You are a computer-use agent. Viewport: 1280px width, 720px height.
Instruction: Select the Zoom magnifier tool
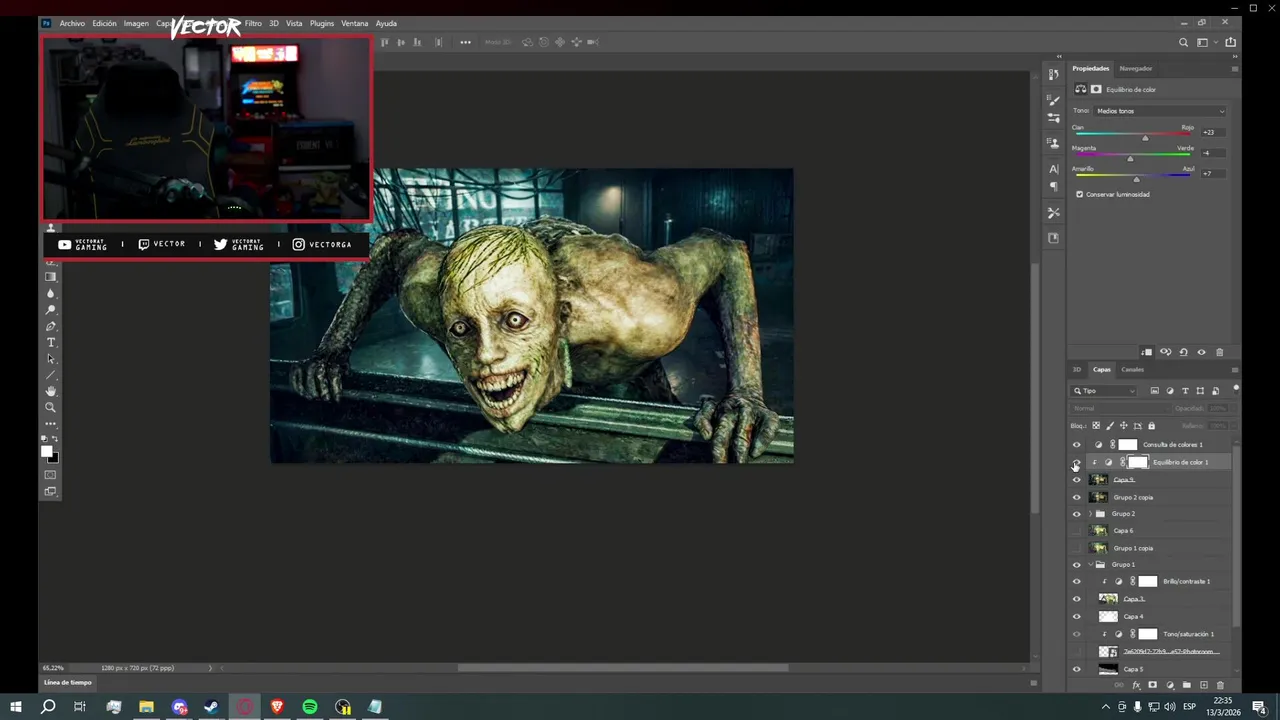pos(51,407)
